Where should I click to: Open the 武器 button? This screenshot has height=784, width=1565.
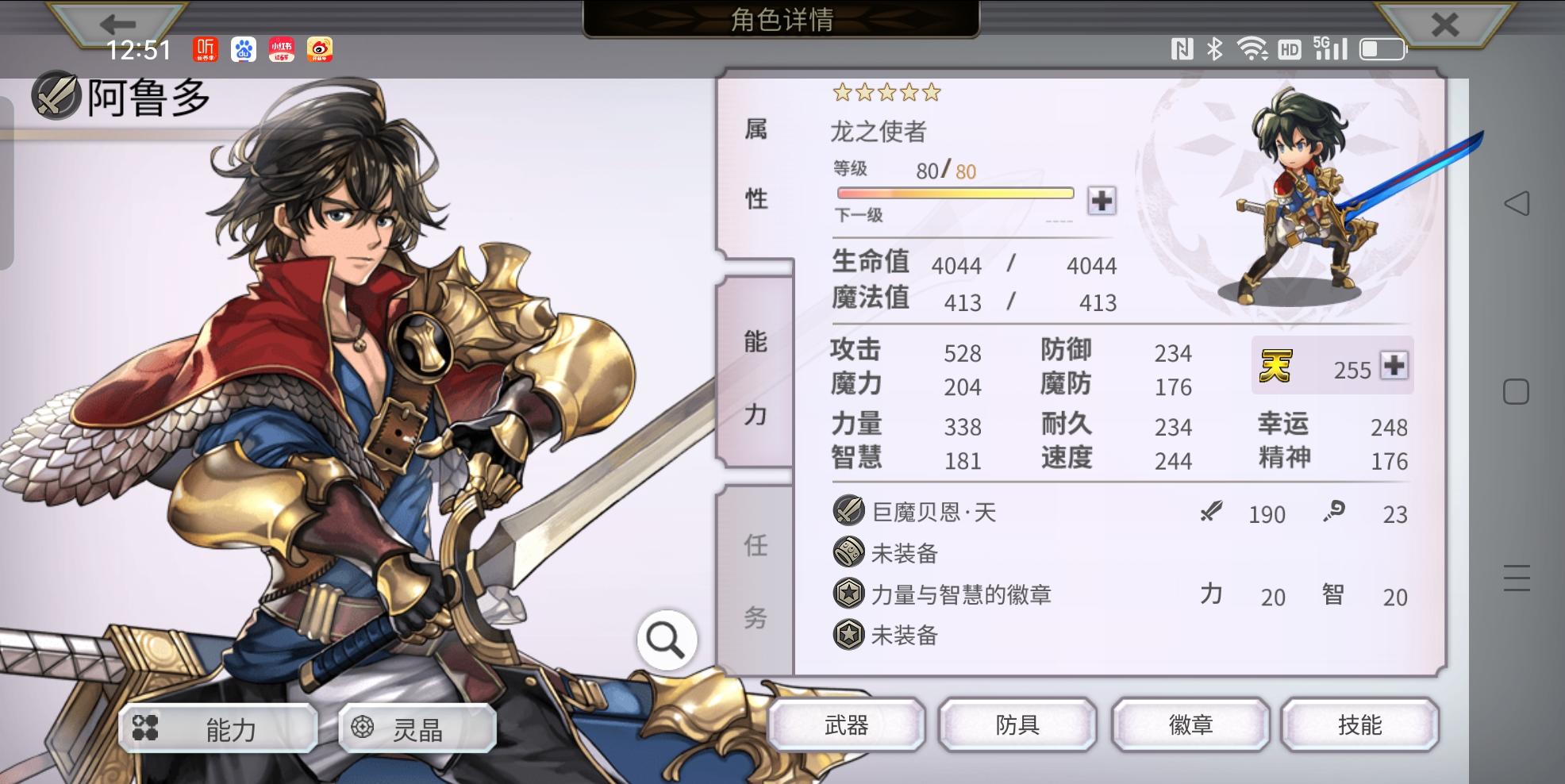847,724
